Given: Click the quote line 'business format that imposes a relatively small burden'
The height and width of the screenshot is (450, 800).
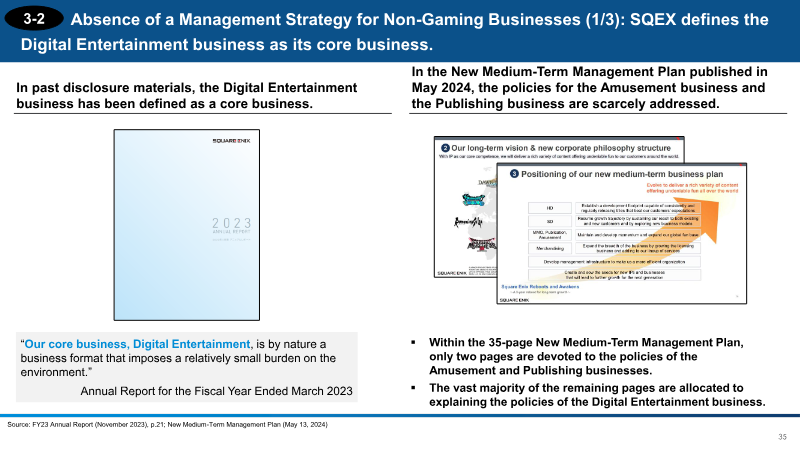Looking at the screenshot, I should [178, 358].
